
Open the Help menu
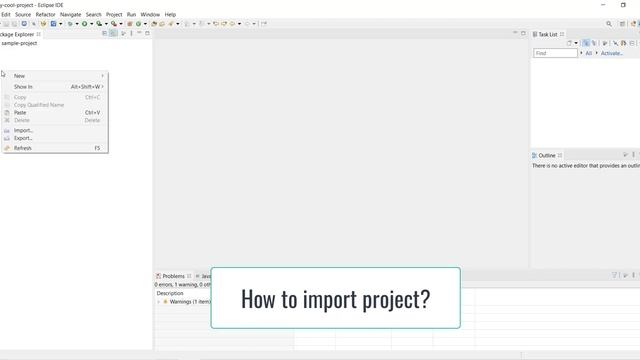coord(170,14)
